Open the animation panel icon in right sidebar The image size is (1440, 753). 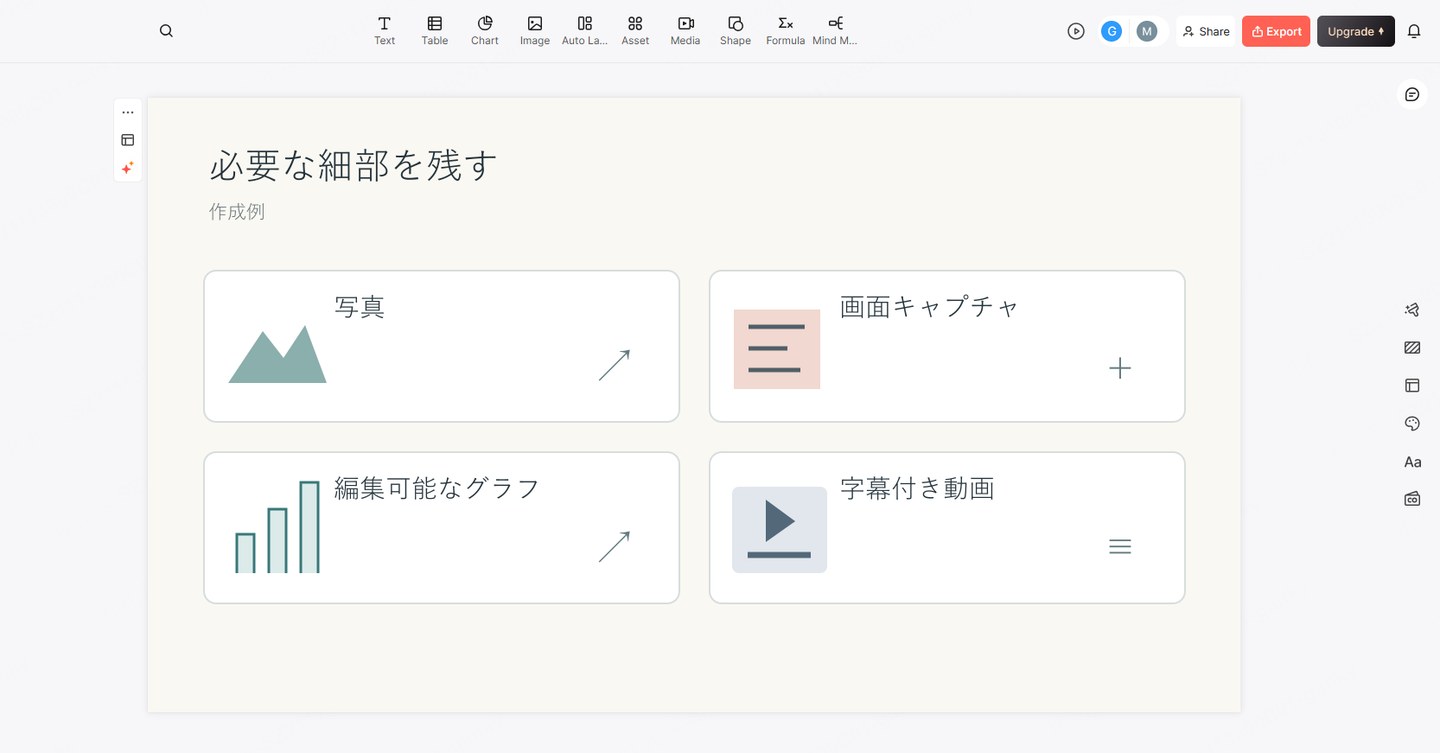(x=1412, y=310)
